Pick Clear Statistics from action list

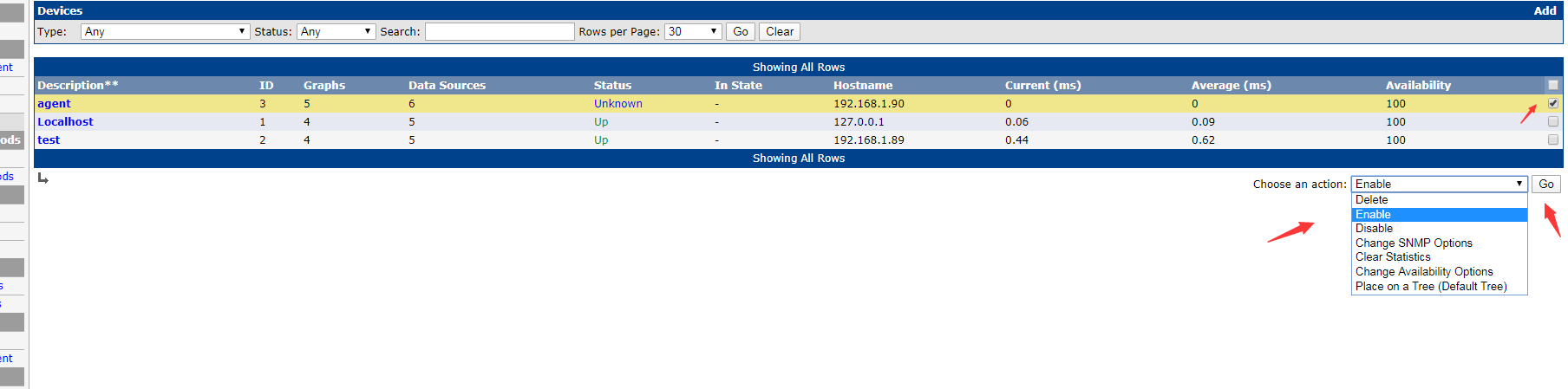click(1393, 257)
